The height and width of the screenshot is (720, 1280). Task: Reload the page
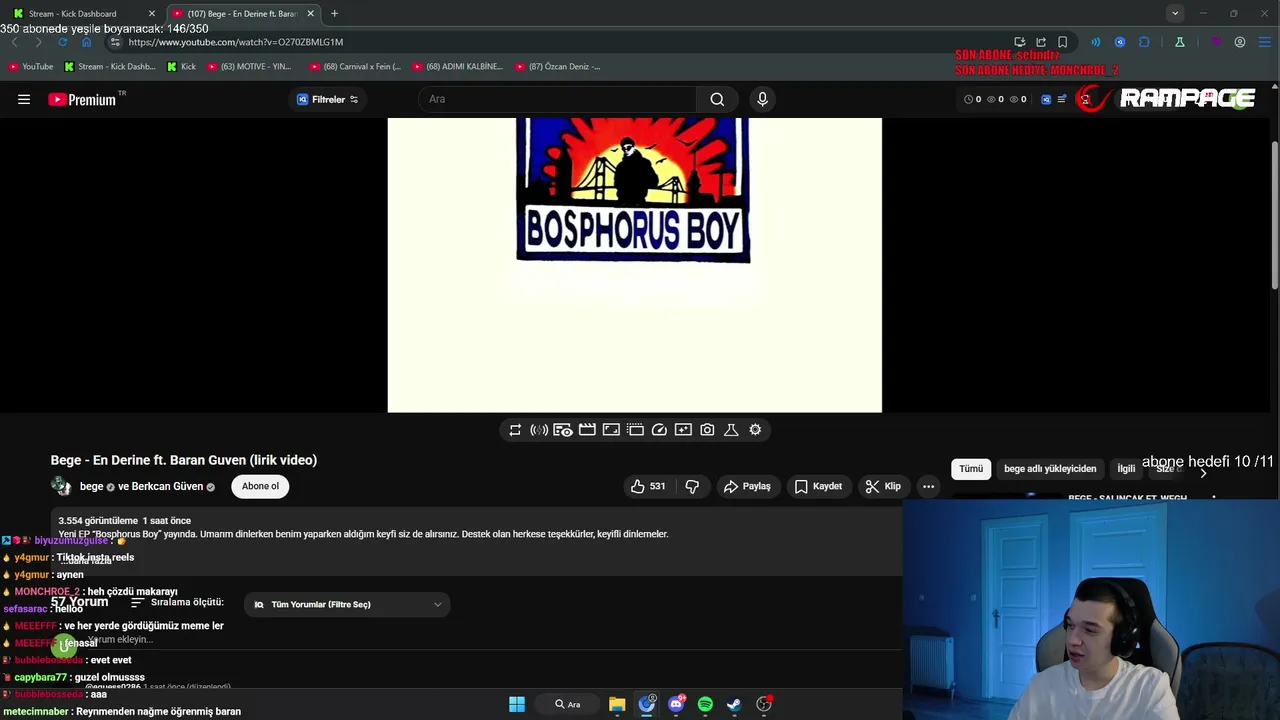62,42
